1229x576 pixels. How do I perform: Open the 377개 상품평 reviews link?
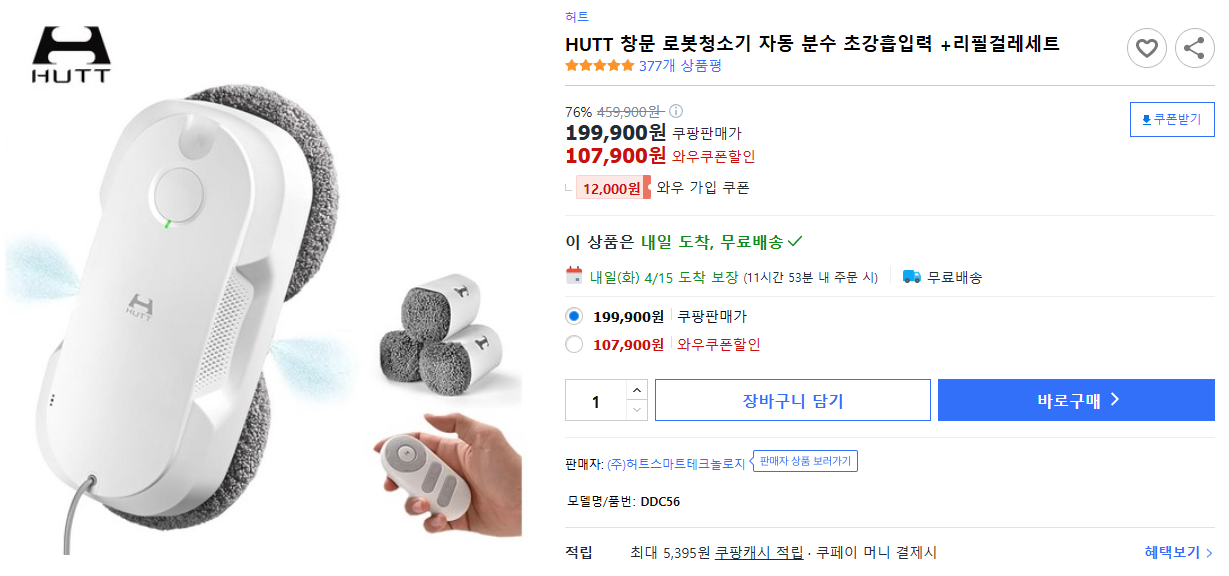(x=681, y=64)
